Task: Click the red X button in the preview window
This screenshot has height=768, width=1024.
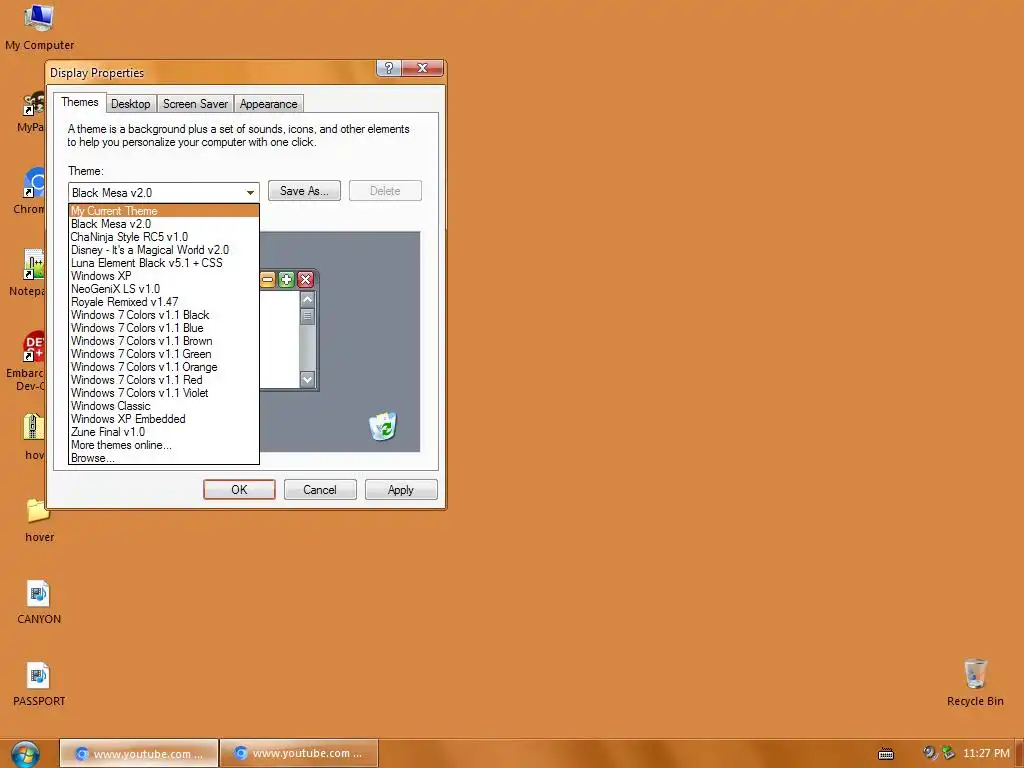Action: pyautogui.click(x=305, y=280)
